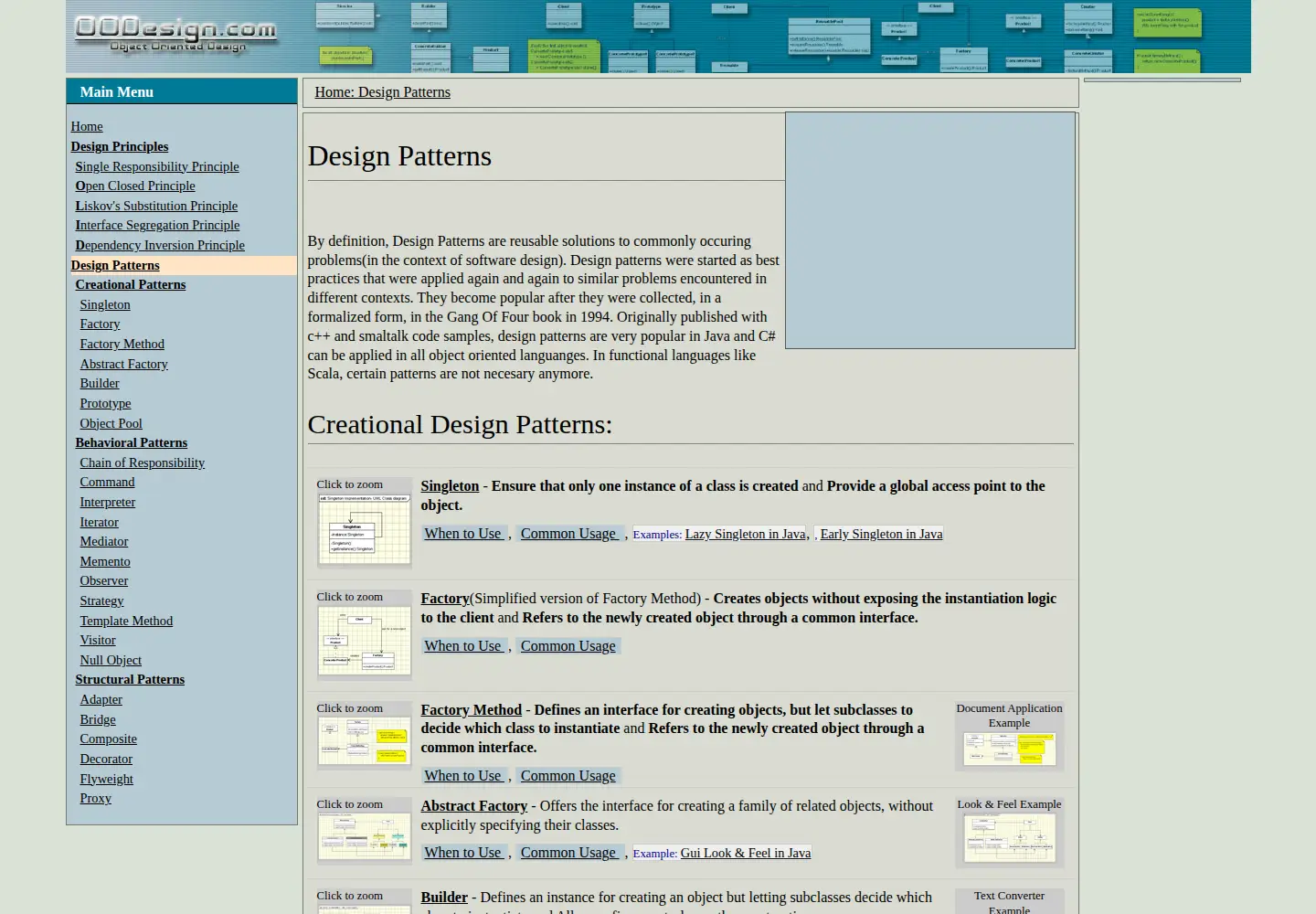1316x914 pixels.
Task: Open the Open Closed Principle link
Action: 135,186
